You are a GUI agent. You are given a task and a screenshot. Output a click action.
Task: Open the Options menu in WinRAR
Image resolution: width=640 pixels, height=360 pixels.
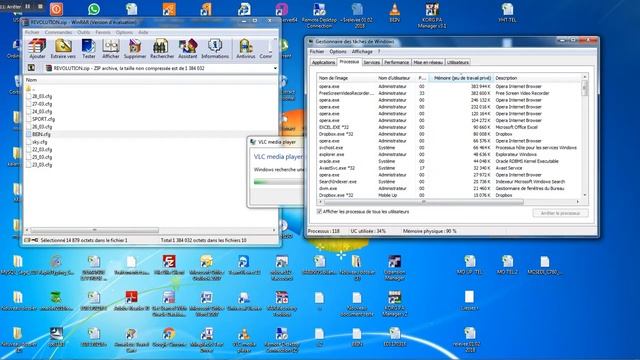point(124,32)
